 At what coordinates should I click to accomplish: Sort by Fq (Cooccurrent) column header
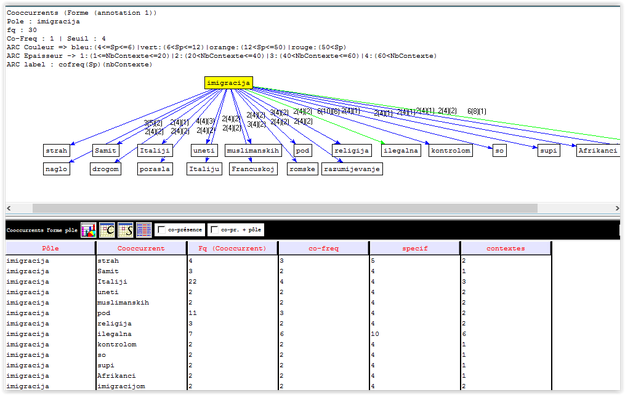pos(232,248)
